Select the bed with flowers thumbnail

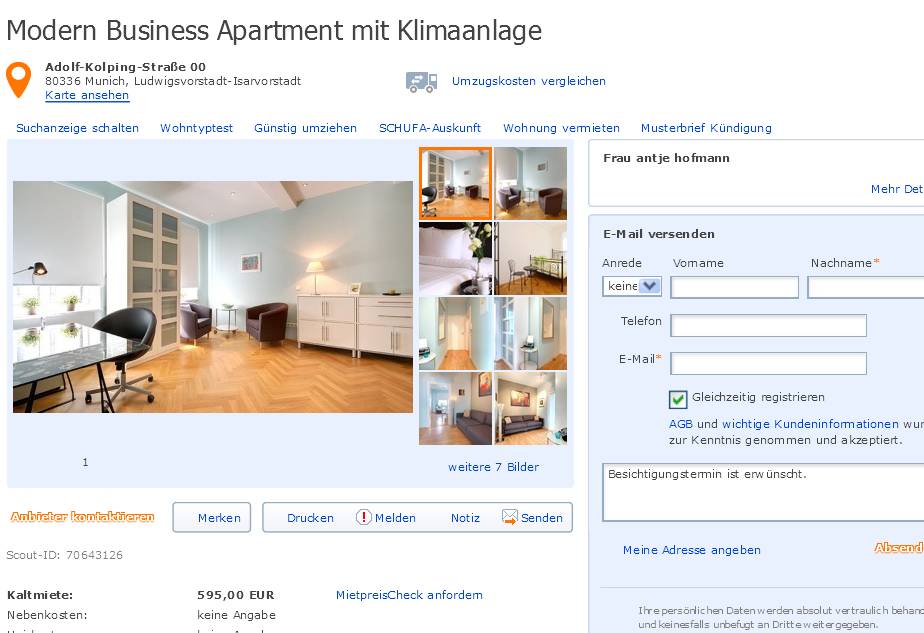[x=455, y=258]
